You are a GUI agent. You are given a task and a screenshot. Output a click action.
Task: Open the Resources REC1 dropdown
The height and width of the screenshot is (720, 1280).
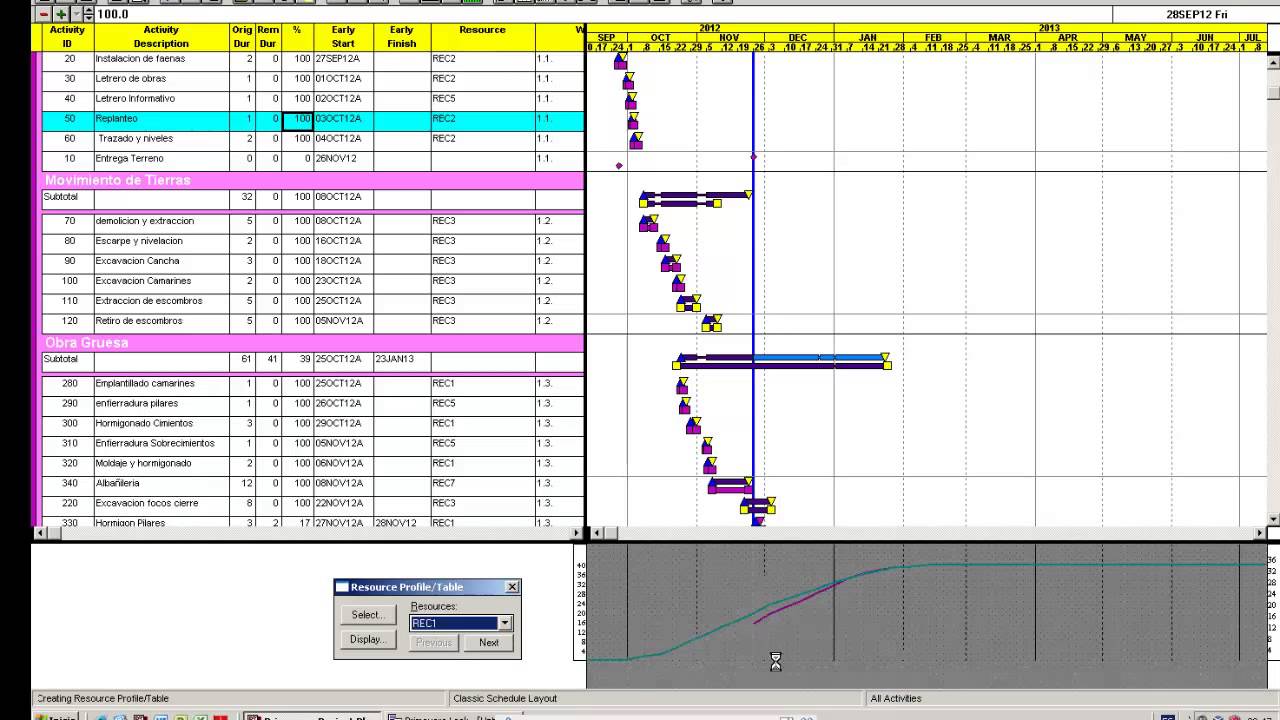coord(505,623)
